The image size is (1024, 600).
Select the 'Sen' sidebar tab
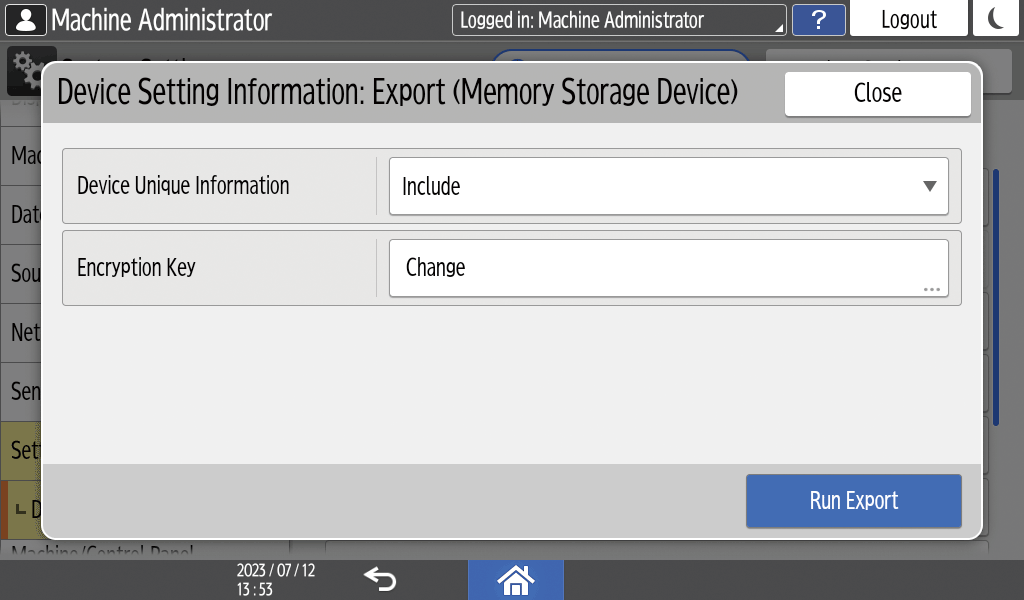(21, 391)
